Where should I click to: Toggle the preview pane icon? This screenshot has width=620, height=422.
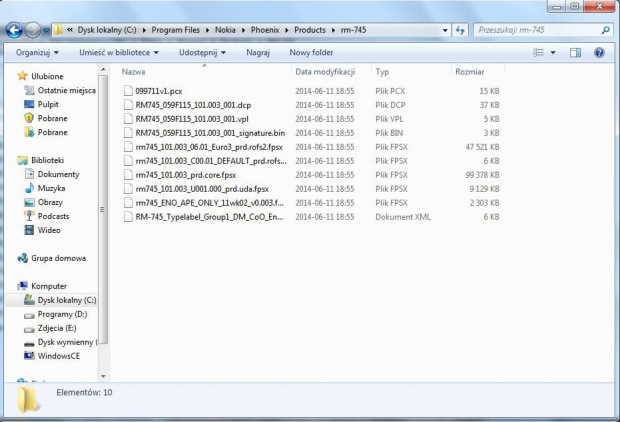pyautogui.click(x=575, y=53)
